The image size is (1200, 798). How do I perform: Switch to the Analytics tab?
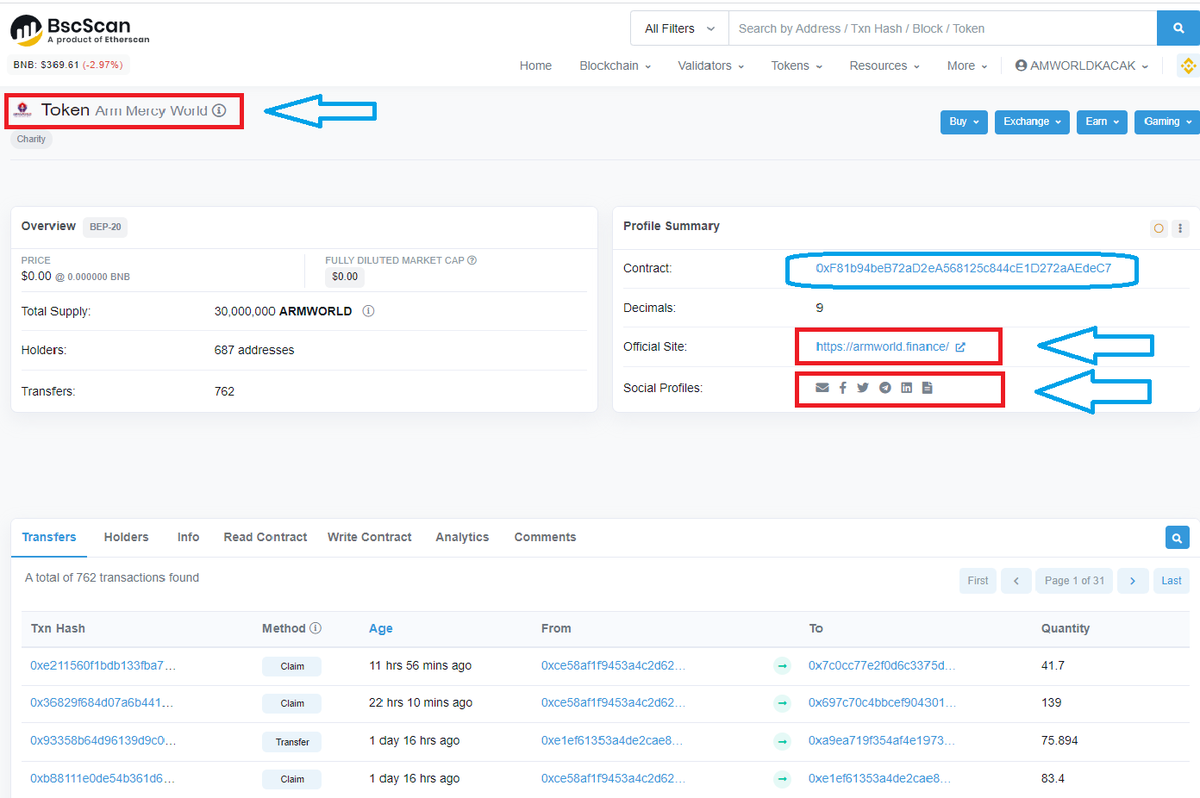pos(462,537)
